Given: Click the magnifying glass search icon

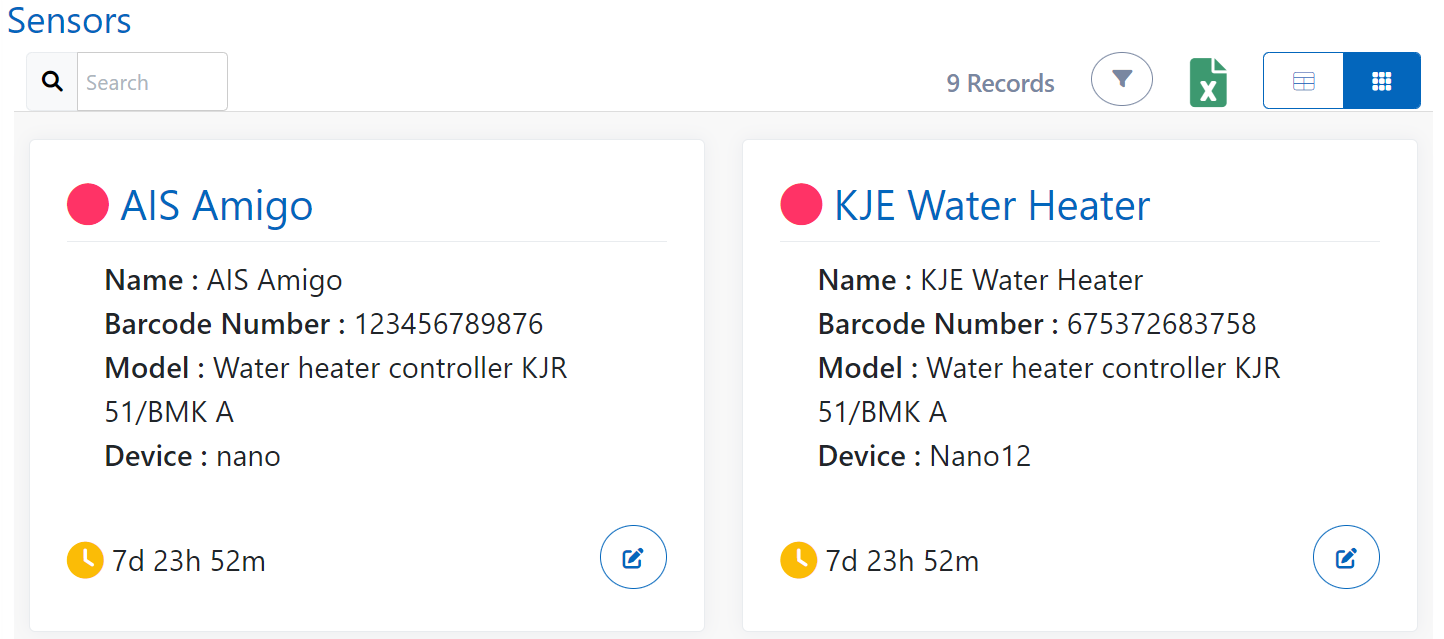Looking at the screenshot, I should [51, 79].
